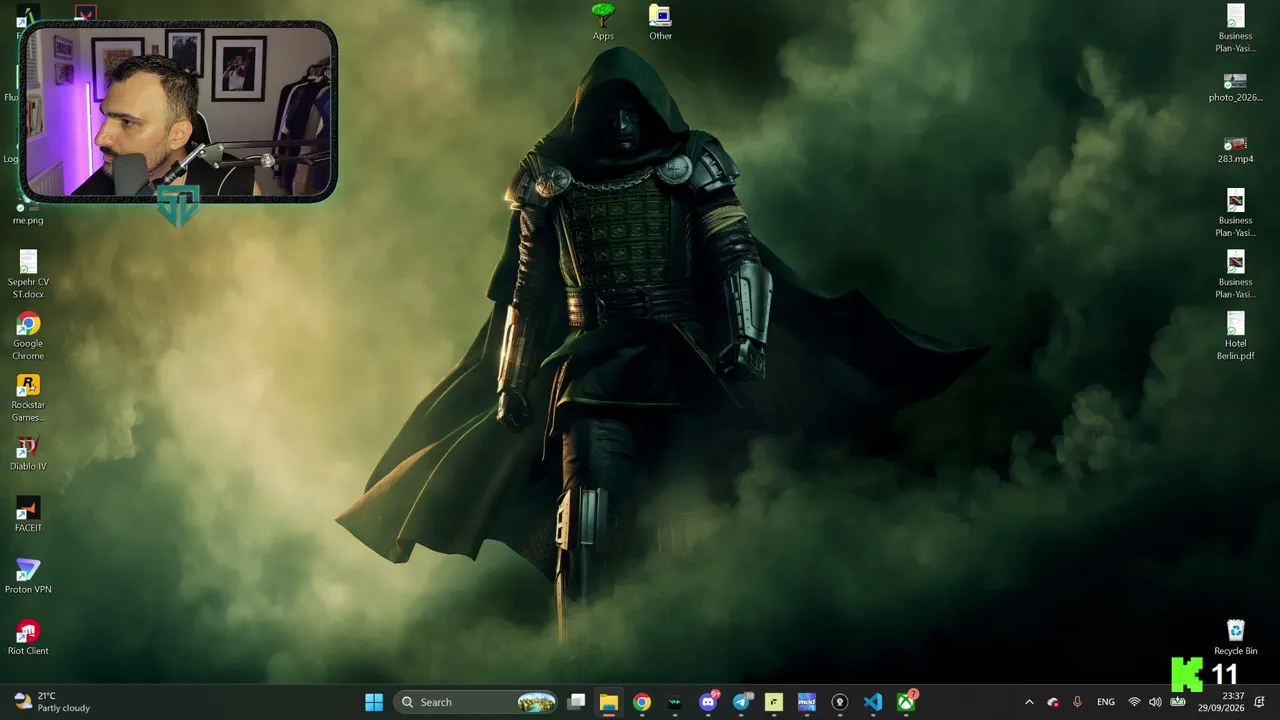The height and width of the screenshot is (720, 1280).
Task: Launch Chrome from the taskbar
Action: (642, 702)
